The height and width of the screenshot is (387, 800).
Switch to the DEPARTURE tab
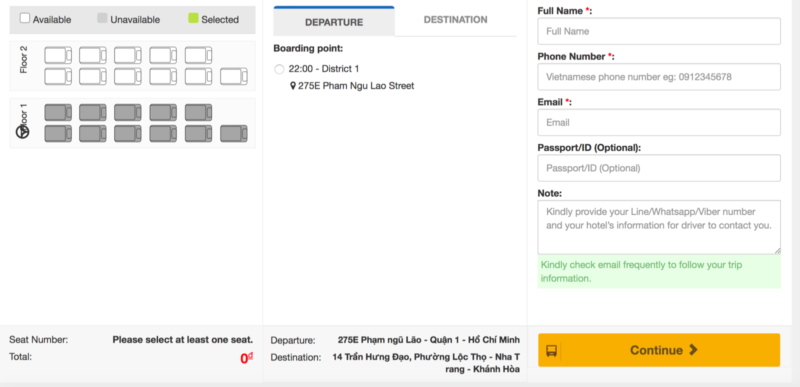334,22
